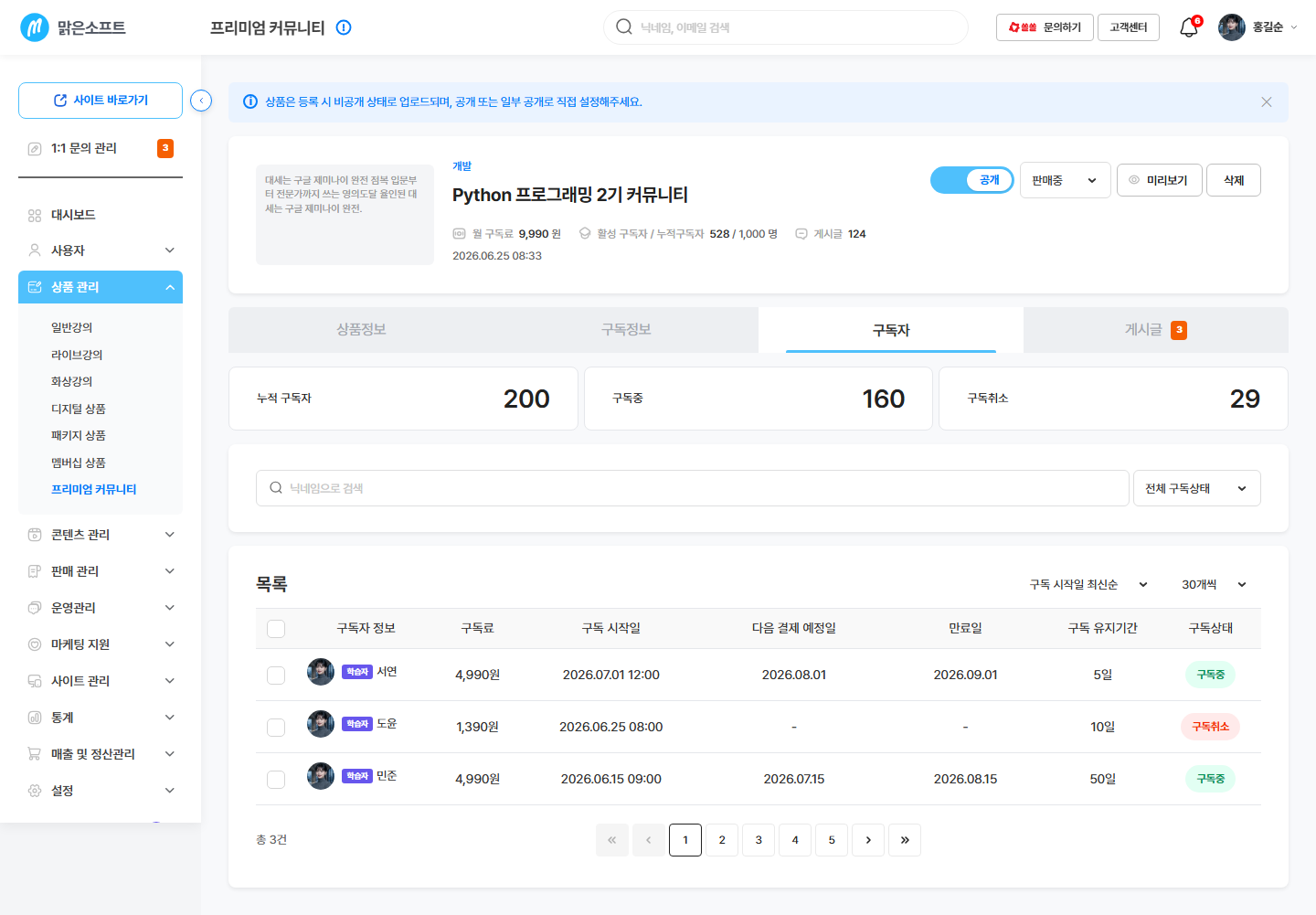Open page 5 in pagination
This screenshot has width=1316, height=915.
click(832, 840)
